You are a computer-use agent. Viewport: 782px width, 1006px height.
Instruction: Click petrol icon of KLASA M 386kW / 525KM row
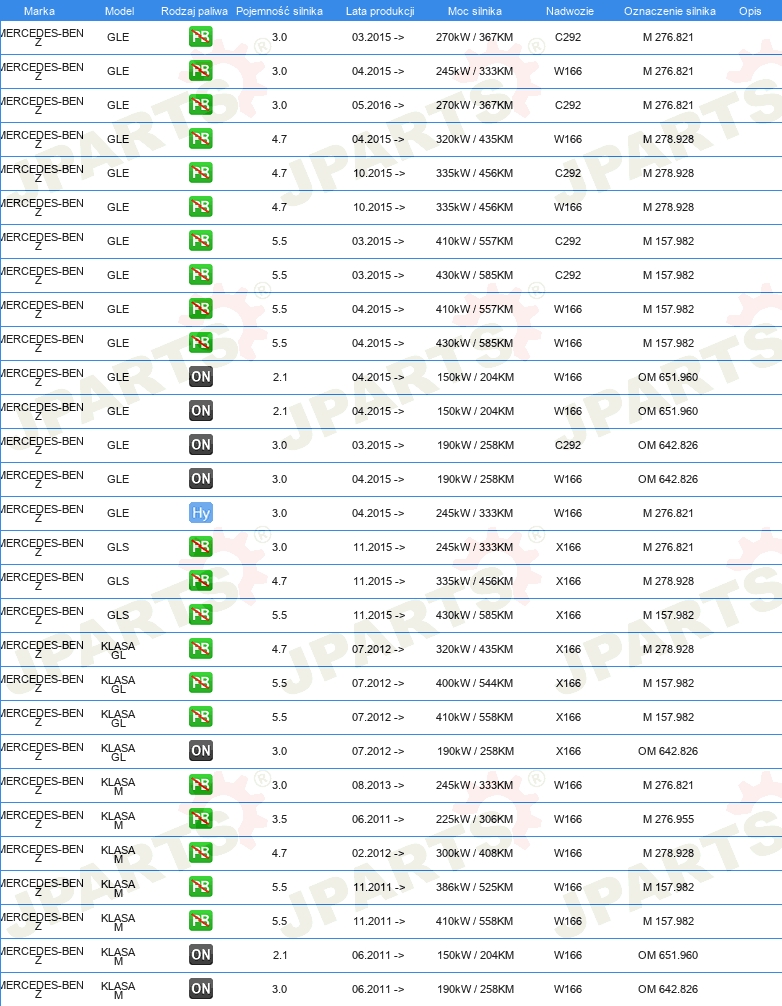(x=201, y=887)
